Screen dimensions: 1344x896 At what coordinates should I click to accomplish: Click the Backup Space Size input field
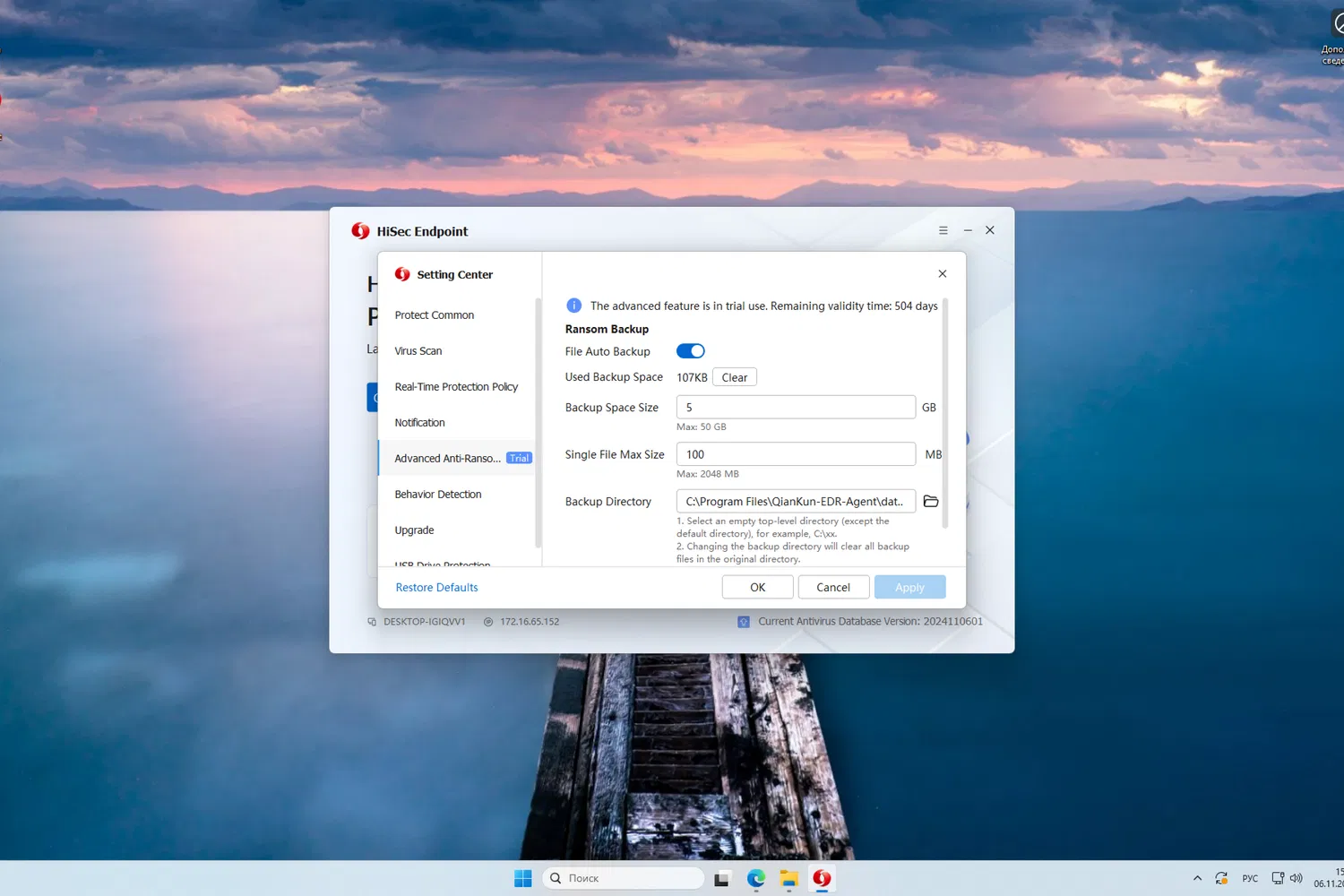[x=796, y=407]
